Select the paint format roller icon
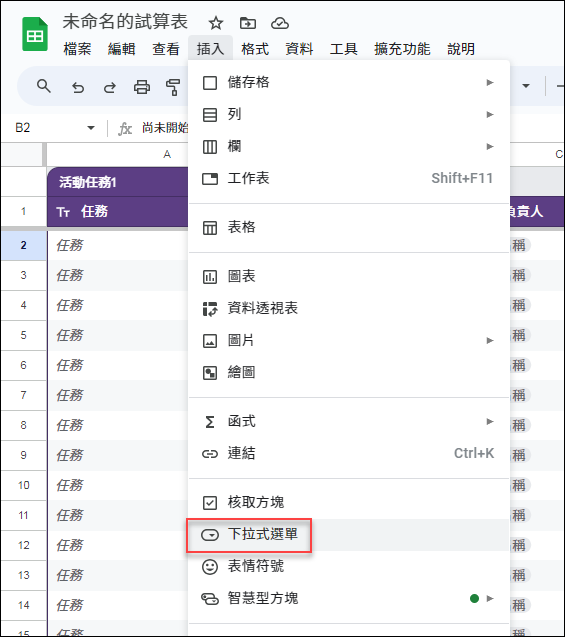Image resolution: width=565 pixels, height=637 pixels. [173, 87]
